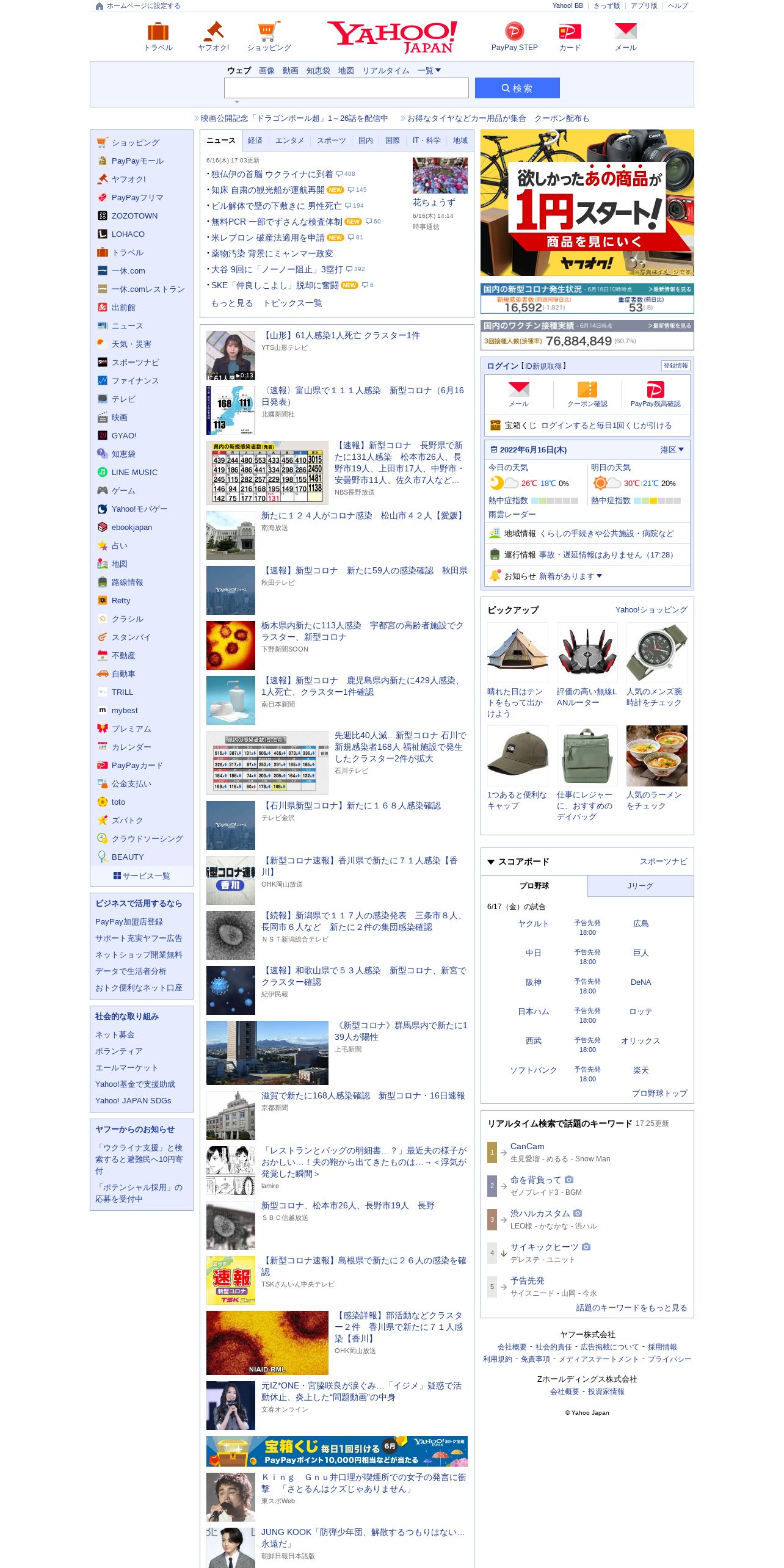Image resolution: width=784 pixels, height=1568 pixels.
Task: Open the 独仏伊の首脳 ウクライナに到着 headline
Action: click(x=272, y=174)
